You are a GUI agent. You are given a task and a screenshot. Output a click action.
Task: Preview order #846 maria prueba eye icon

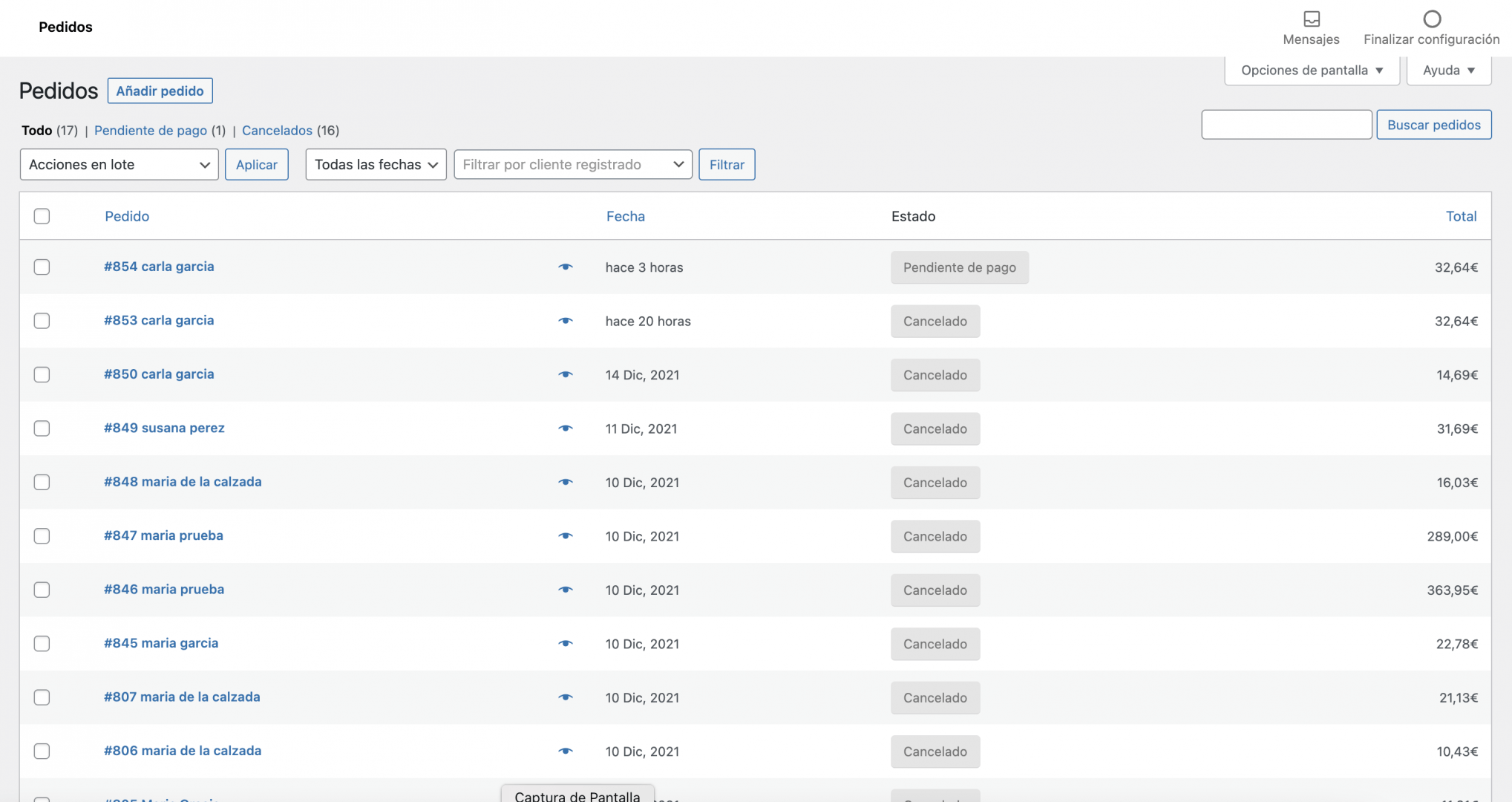566,590
